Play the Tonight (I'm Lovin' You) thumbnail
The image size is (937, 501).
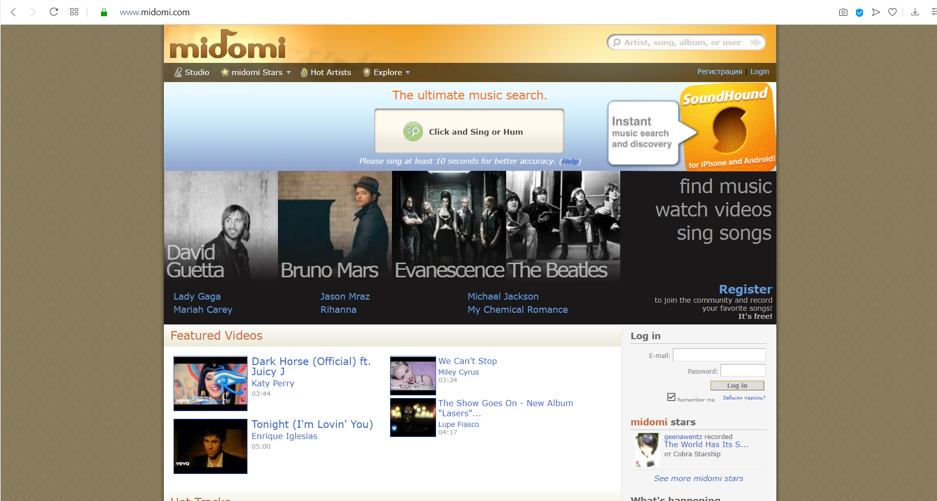click(x=210, y=446)
